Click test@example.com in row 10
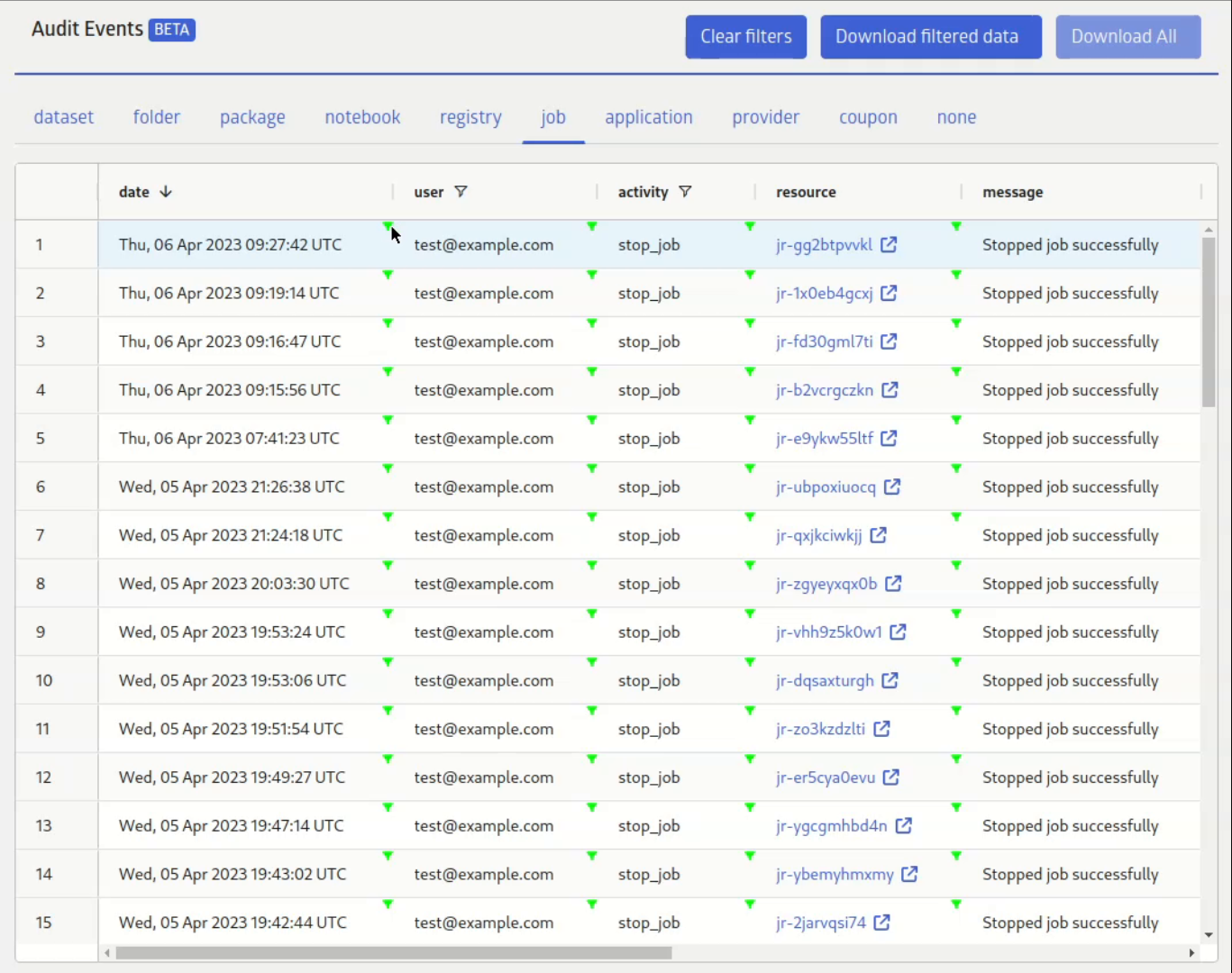This screenshot has height=973, width=1232. pos(484,680)
